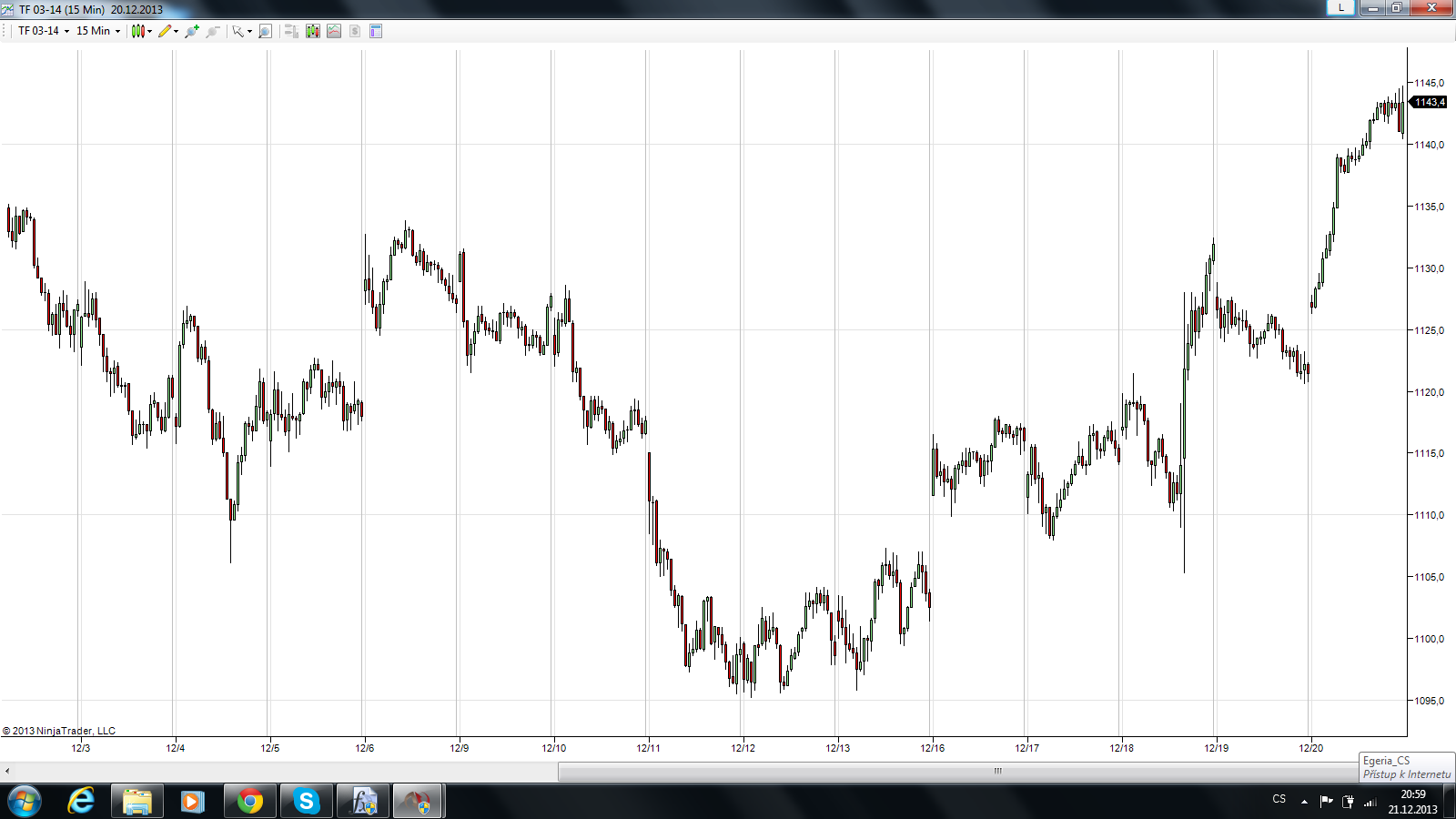This screenshot has width=1456, height=819.
Task: Expand the chart style dropdown arrow
Action: 149,31
